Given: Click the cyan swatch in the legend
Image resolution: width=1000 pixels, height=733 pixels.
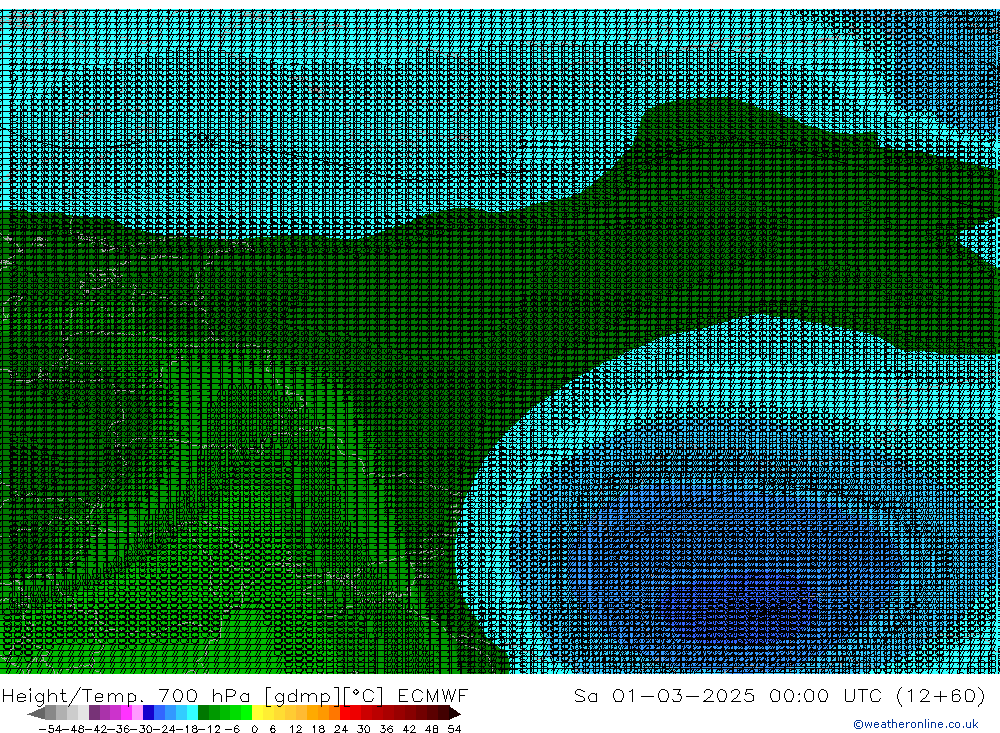Looking at the screenshot, I should pos(192,713).
